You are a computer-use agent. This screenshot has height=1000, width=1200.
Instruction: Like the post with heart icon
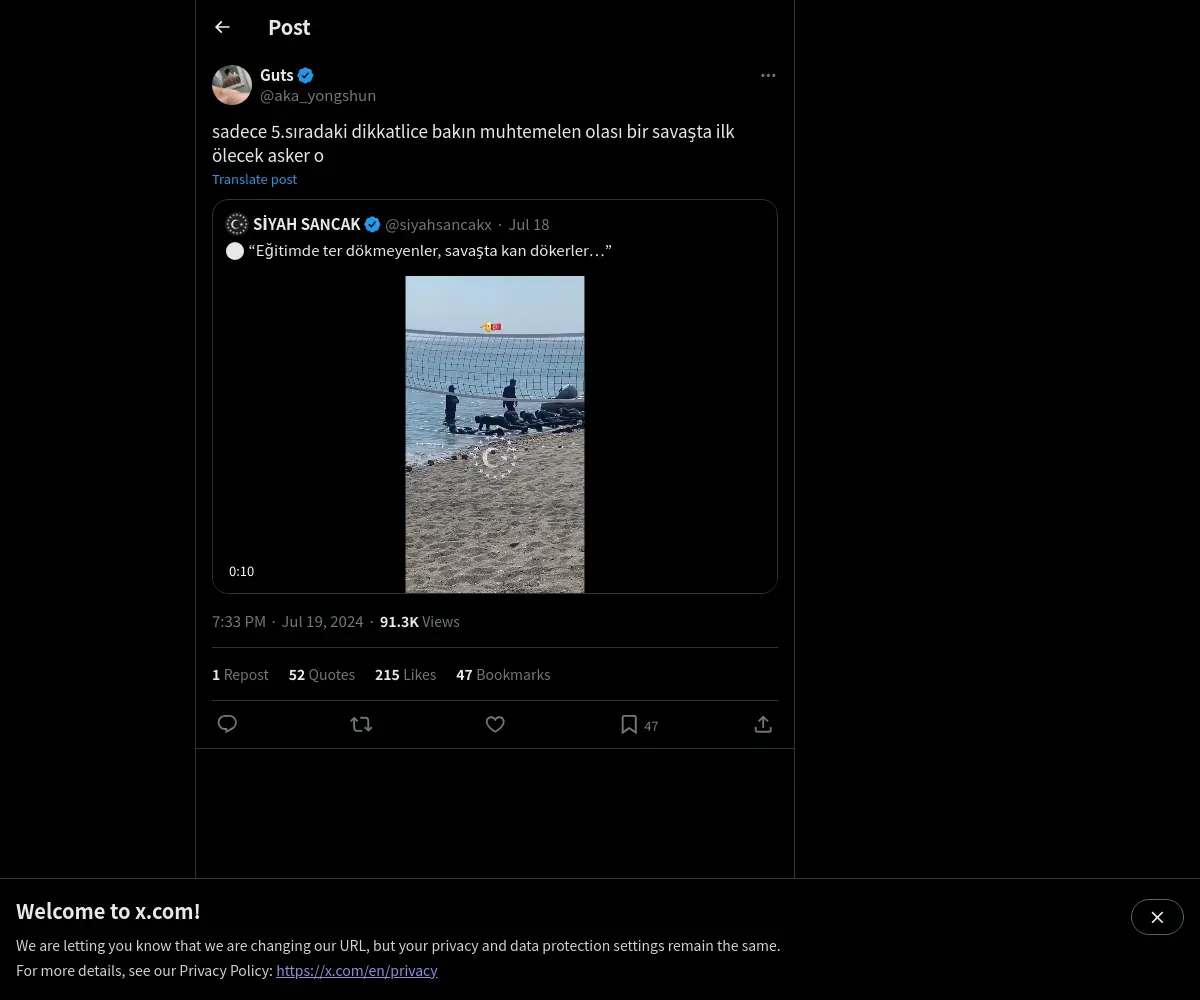click(495, 724)
